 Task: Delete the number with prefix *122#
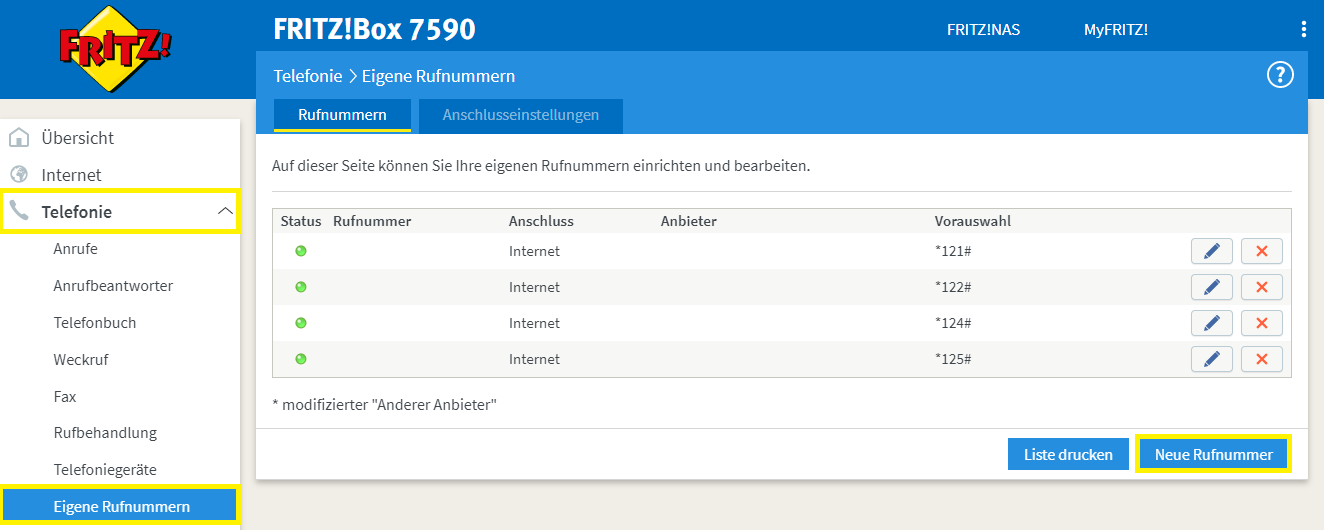(1261, 287)
